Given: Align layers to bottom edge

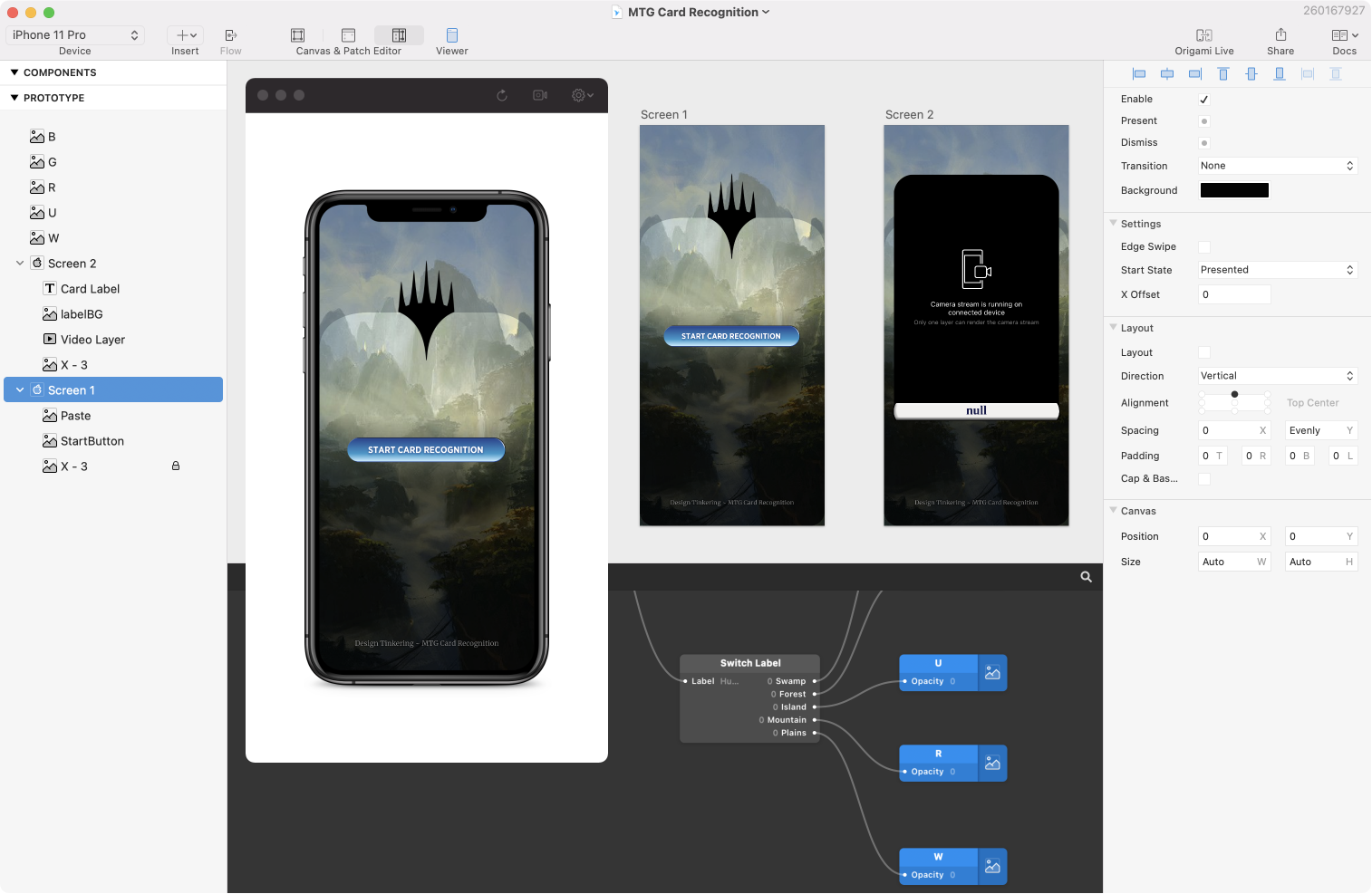Looking at the screenshot, I should [1280, 74].
